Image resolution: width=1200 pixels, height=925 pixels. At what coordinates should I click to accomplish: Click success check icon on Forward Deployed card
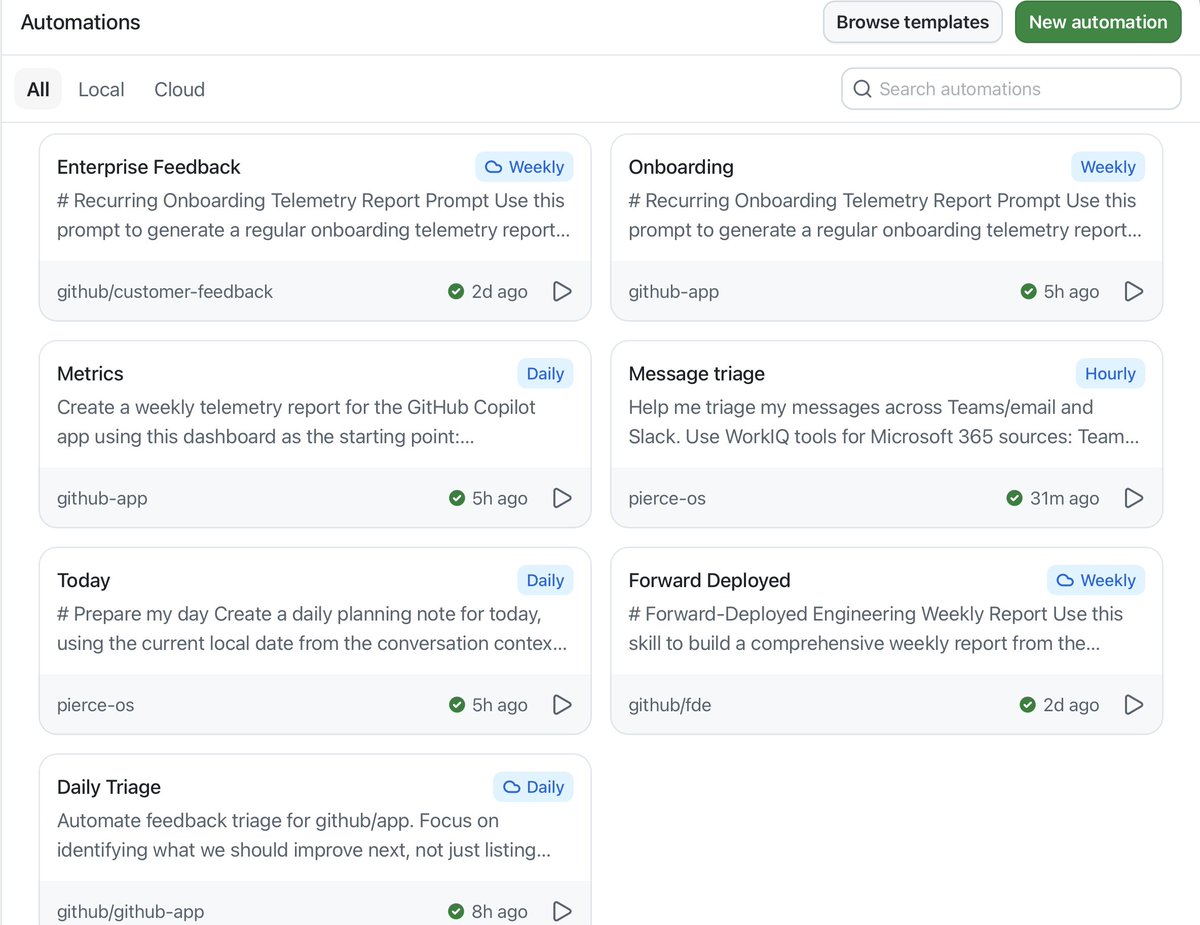click(1027, 705)
